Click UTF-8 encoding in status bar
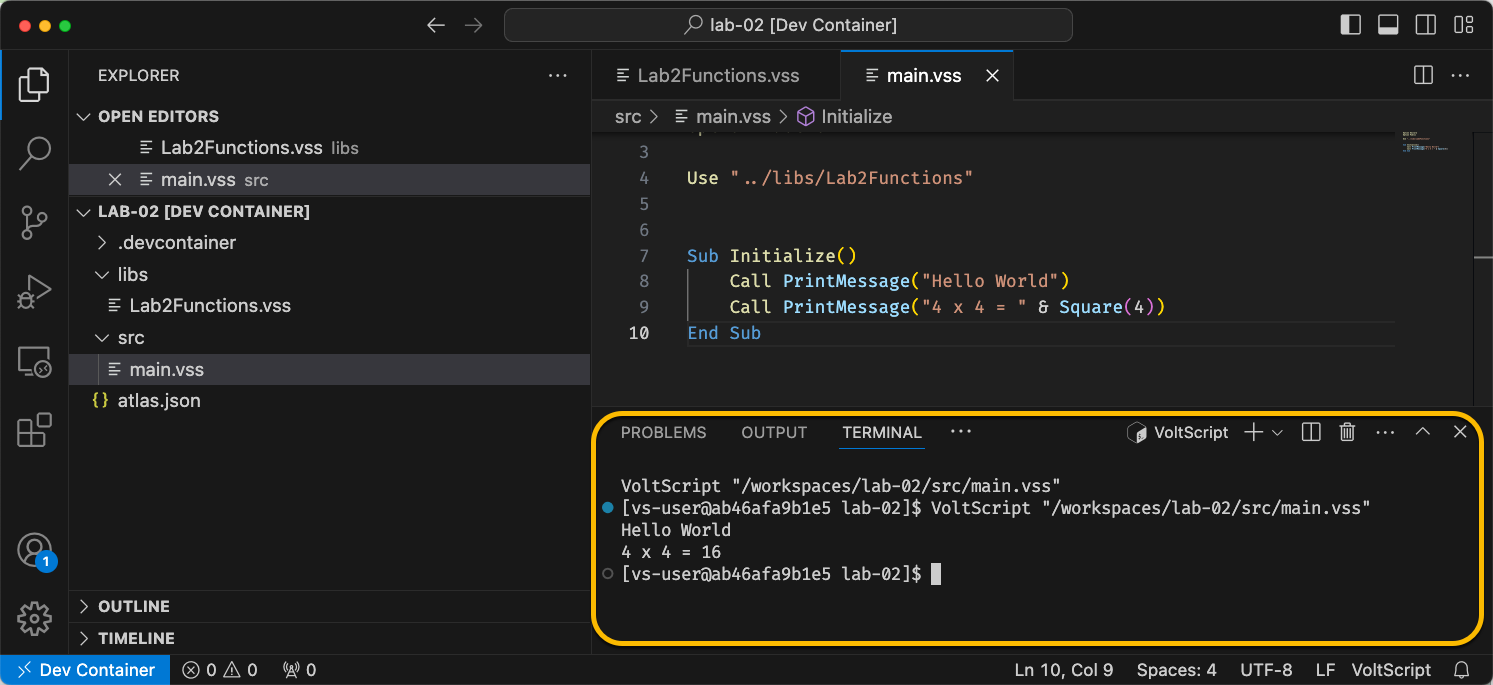Viewport: 1493px width, 685px height. pos(1266,670)
